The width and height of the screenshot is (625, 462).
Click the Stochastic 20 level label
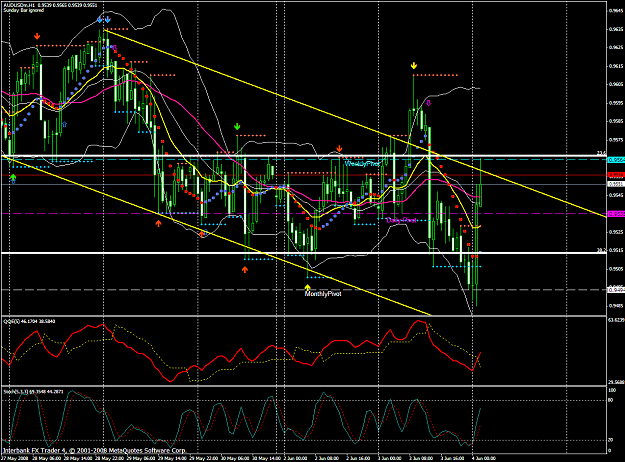point(610,440)
